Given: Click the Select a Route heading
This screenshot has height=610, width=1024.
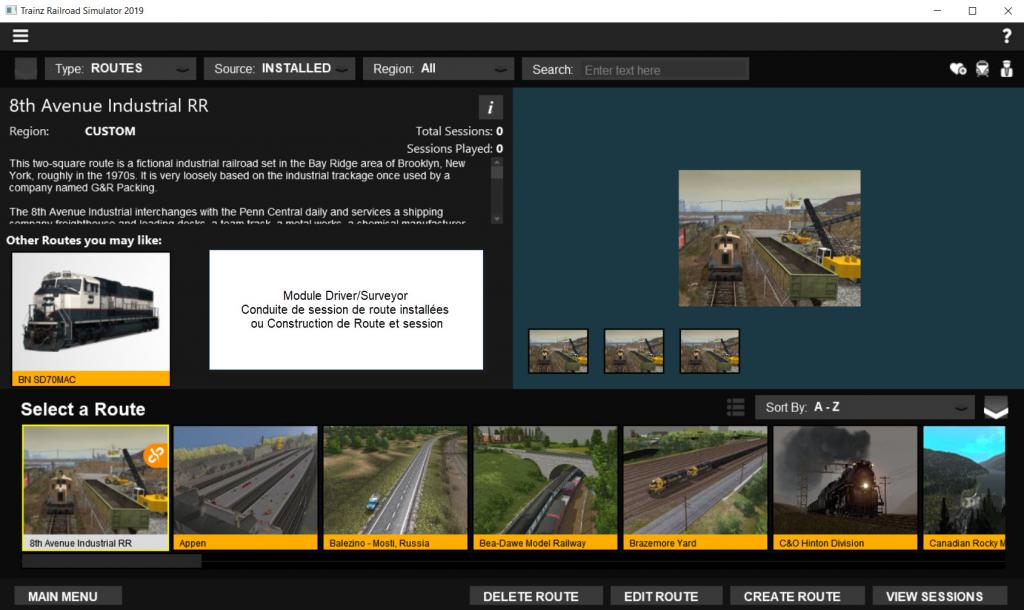Looking at the screenshot, I should (83, 409).
